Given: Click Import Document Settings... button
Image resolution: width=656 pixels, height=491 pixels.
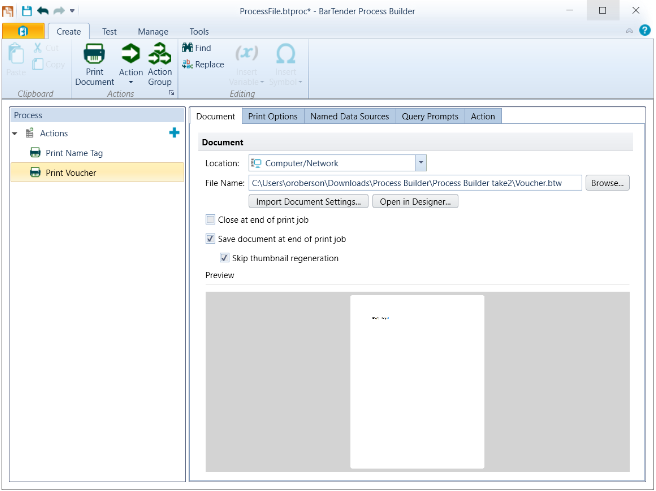Looking at the screenshot, I should click(x=308, y=202).
